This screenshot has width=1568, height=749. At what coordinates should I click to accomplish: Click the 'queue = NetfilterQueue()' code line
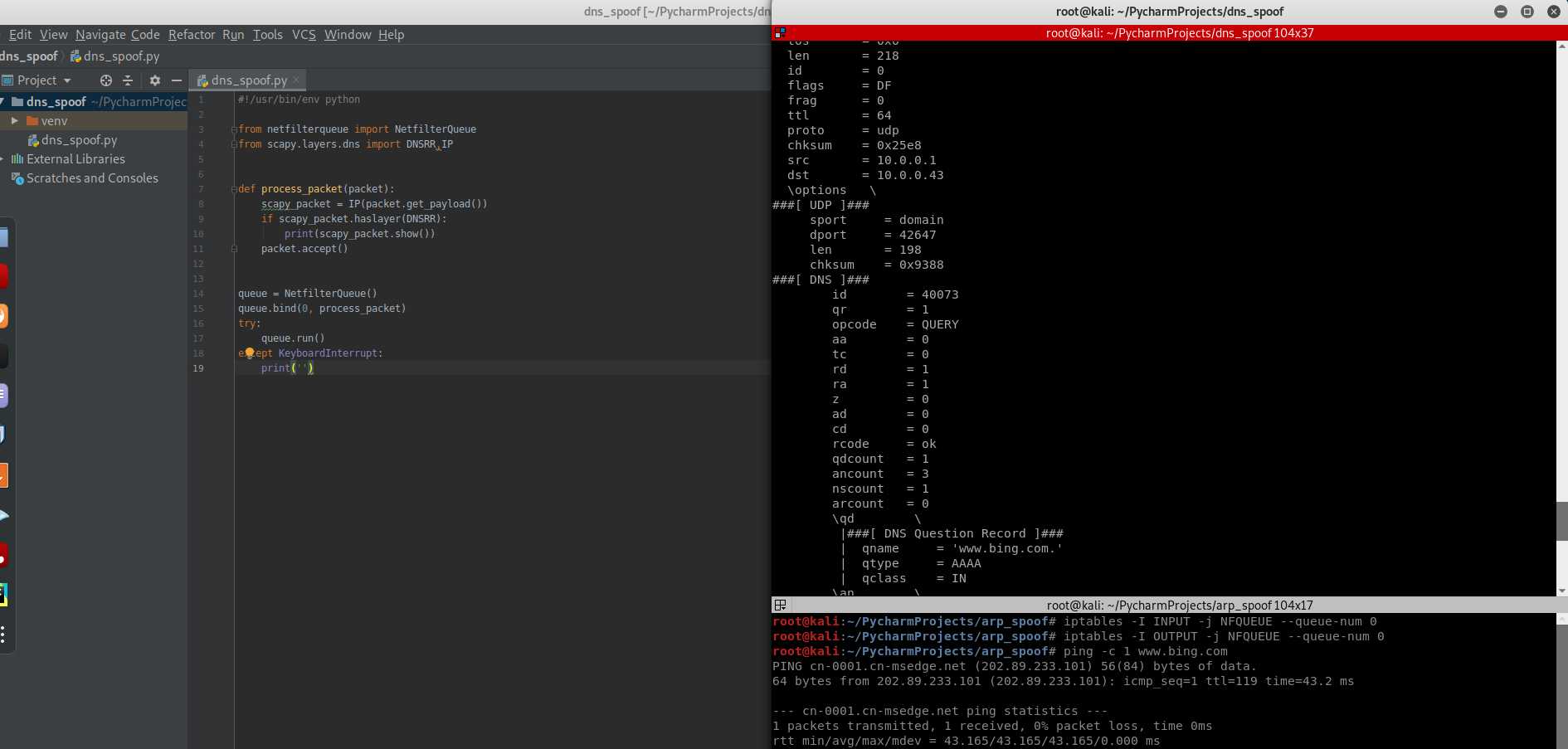click(x=308, y=294)
